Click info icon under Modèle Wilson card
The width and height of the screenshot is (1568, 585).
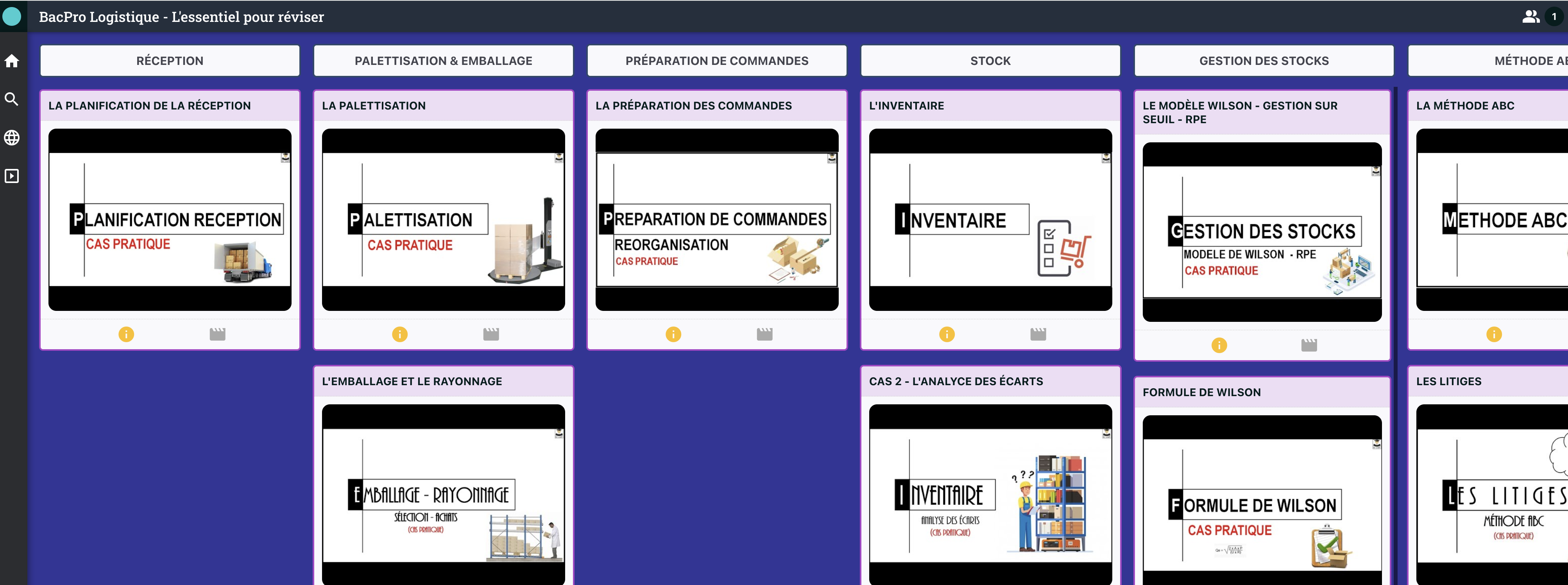pos(1219,345)
